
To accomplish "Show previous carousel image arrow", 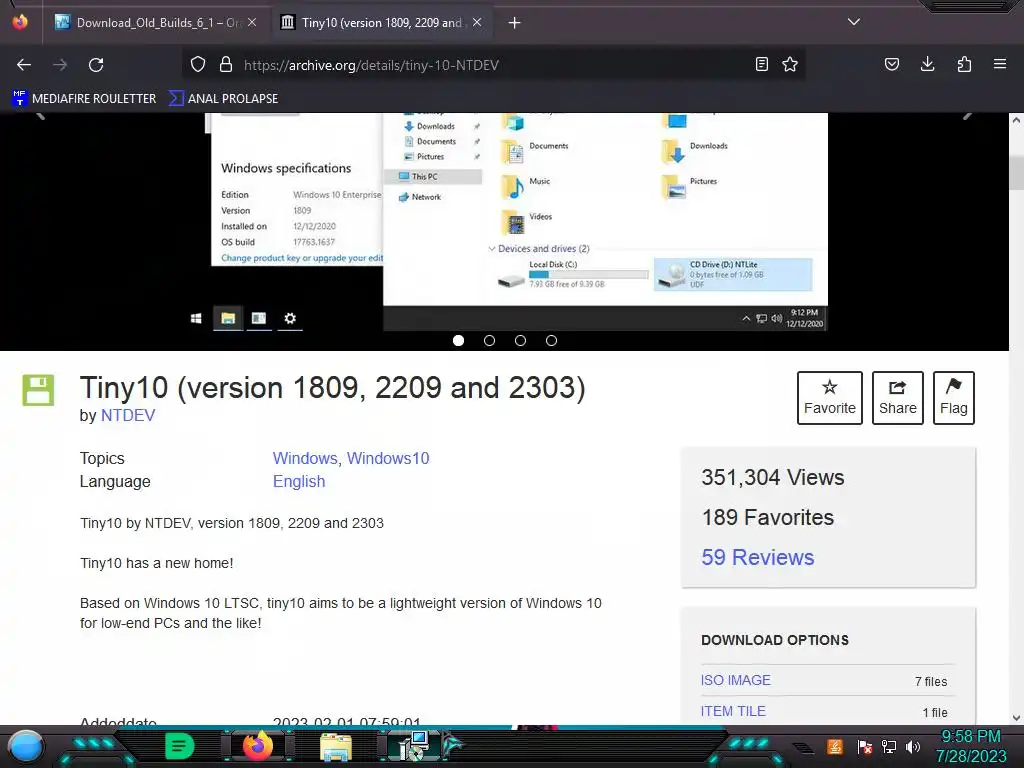I will click(40, 116).
